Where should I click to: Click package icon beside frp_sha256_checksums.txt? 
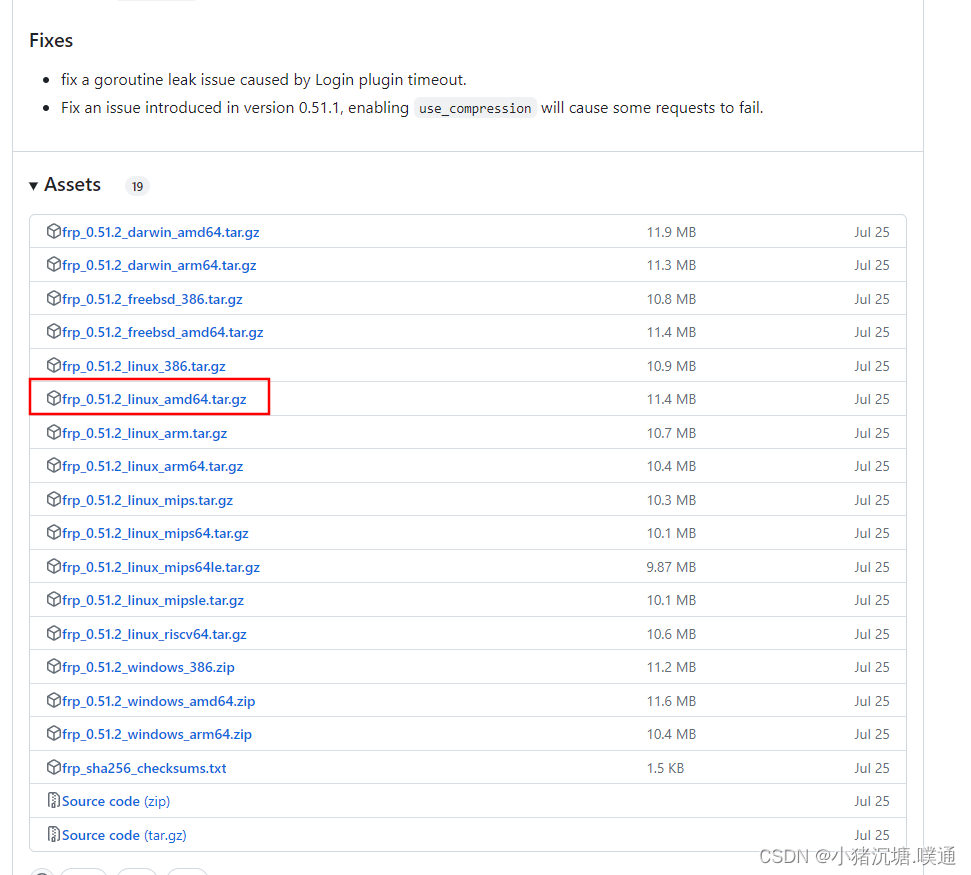point(54,768)
